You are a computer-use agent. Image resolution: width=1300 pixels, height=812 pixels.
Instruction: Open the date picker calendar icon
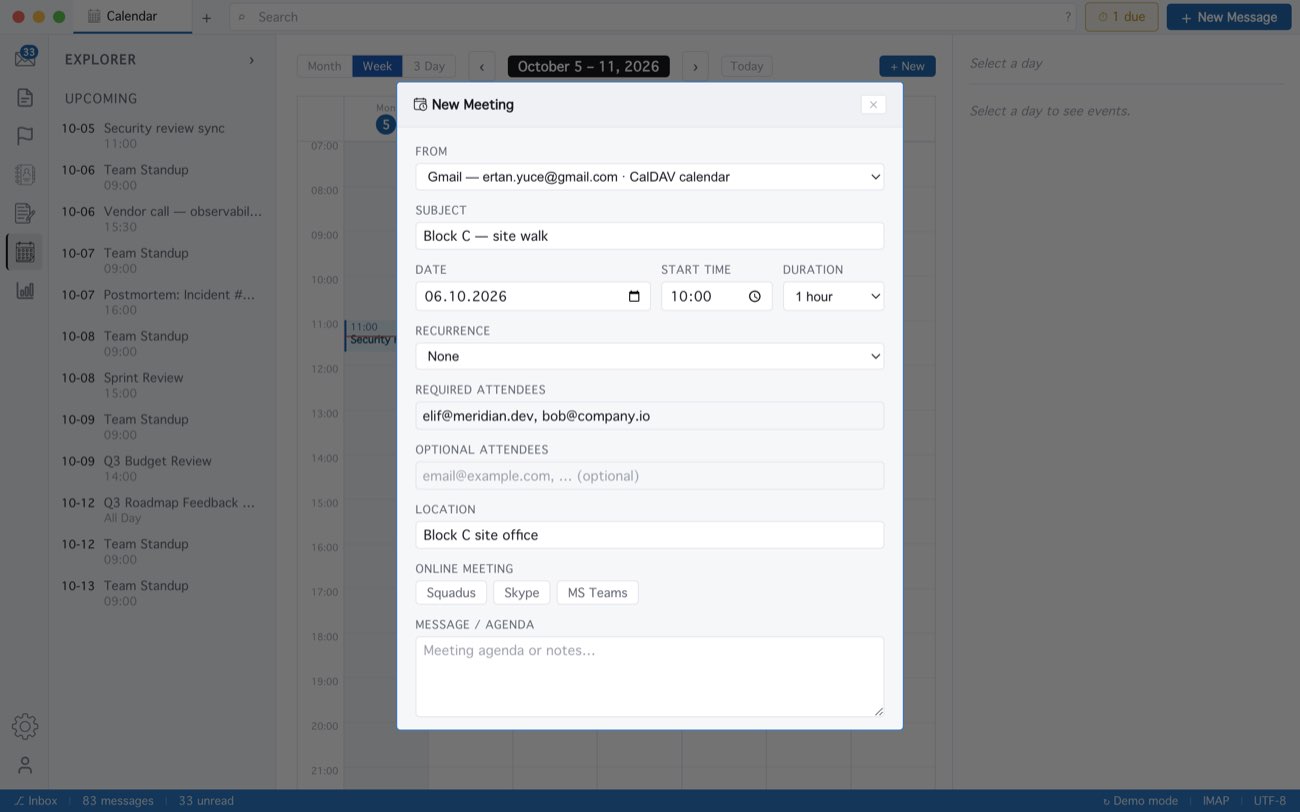(634, 296)
